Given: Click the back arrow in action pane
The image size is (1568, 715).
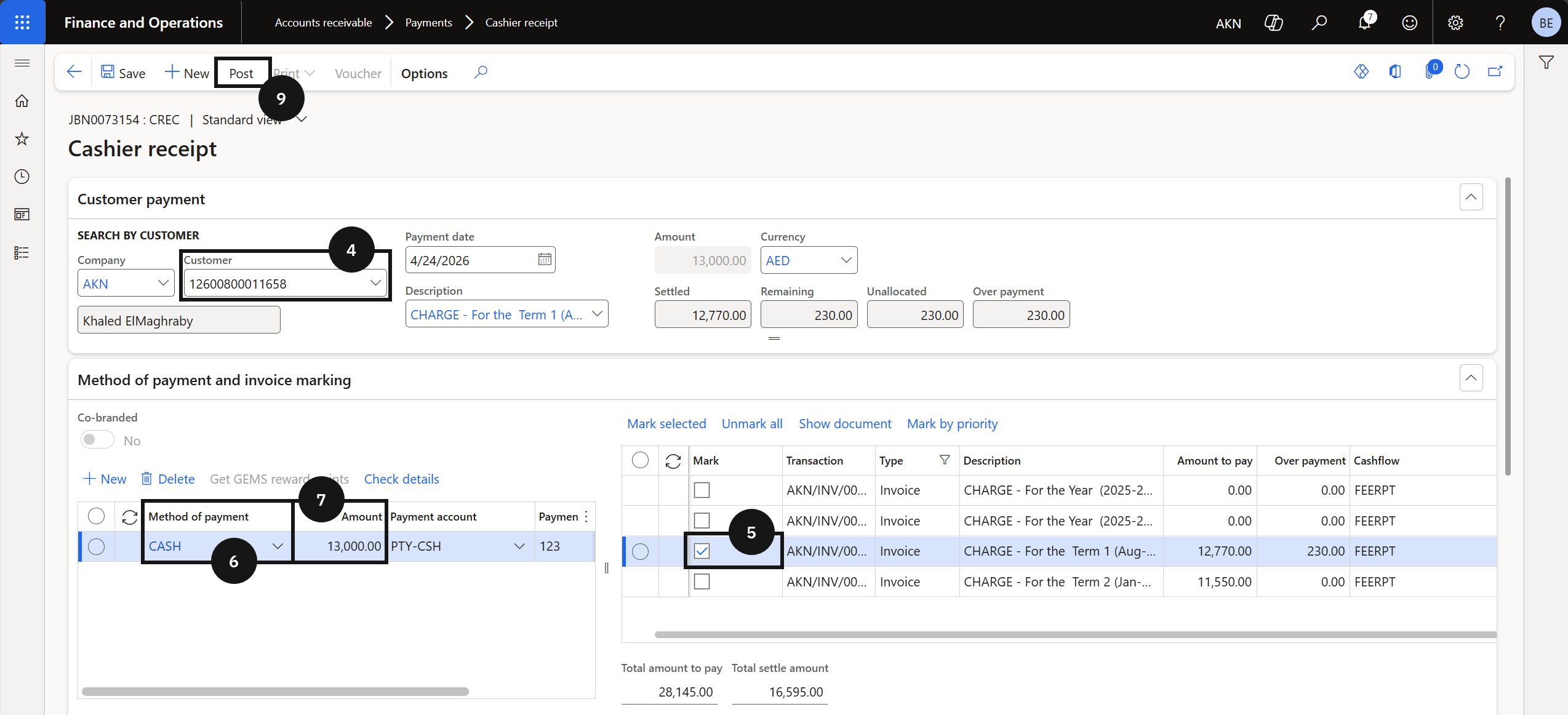Looking at the screenshot, I should pyautogui.click(x=74, y=73).
